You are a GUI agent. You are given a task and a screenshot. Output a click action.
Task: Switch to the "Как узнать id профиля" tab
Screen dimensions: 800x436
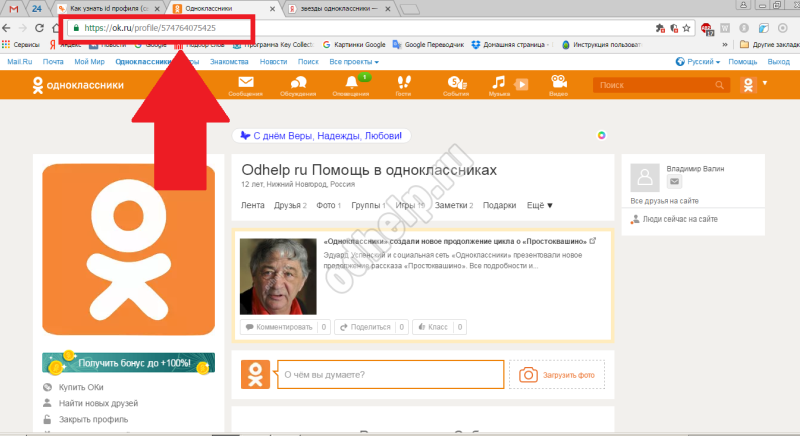(109, 9)
